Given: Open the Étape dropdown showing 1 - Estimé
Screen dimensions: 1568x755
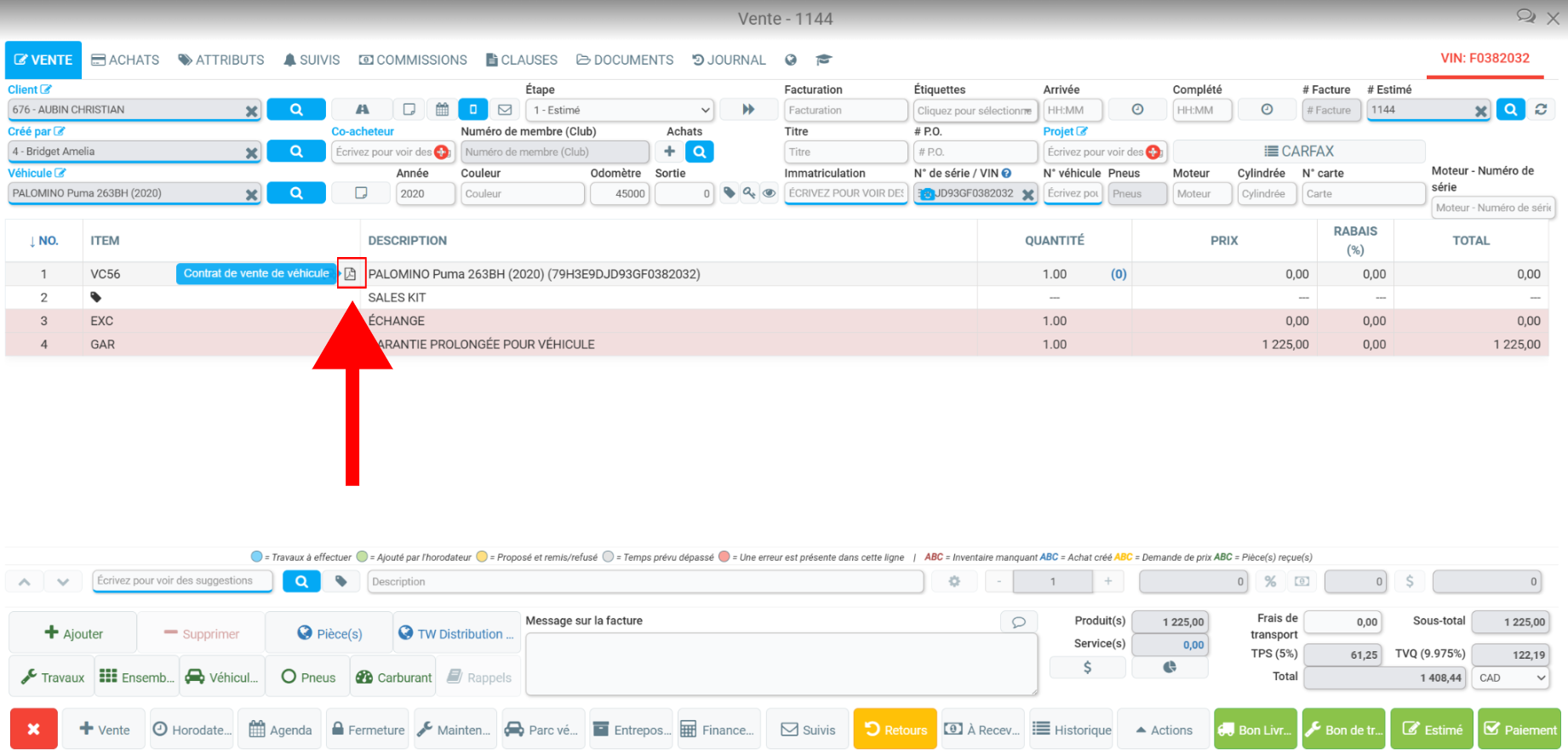Looking at the screenshot, I should point(621,110).
